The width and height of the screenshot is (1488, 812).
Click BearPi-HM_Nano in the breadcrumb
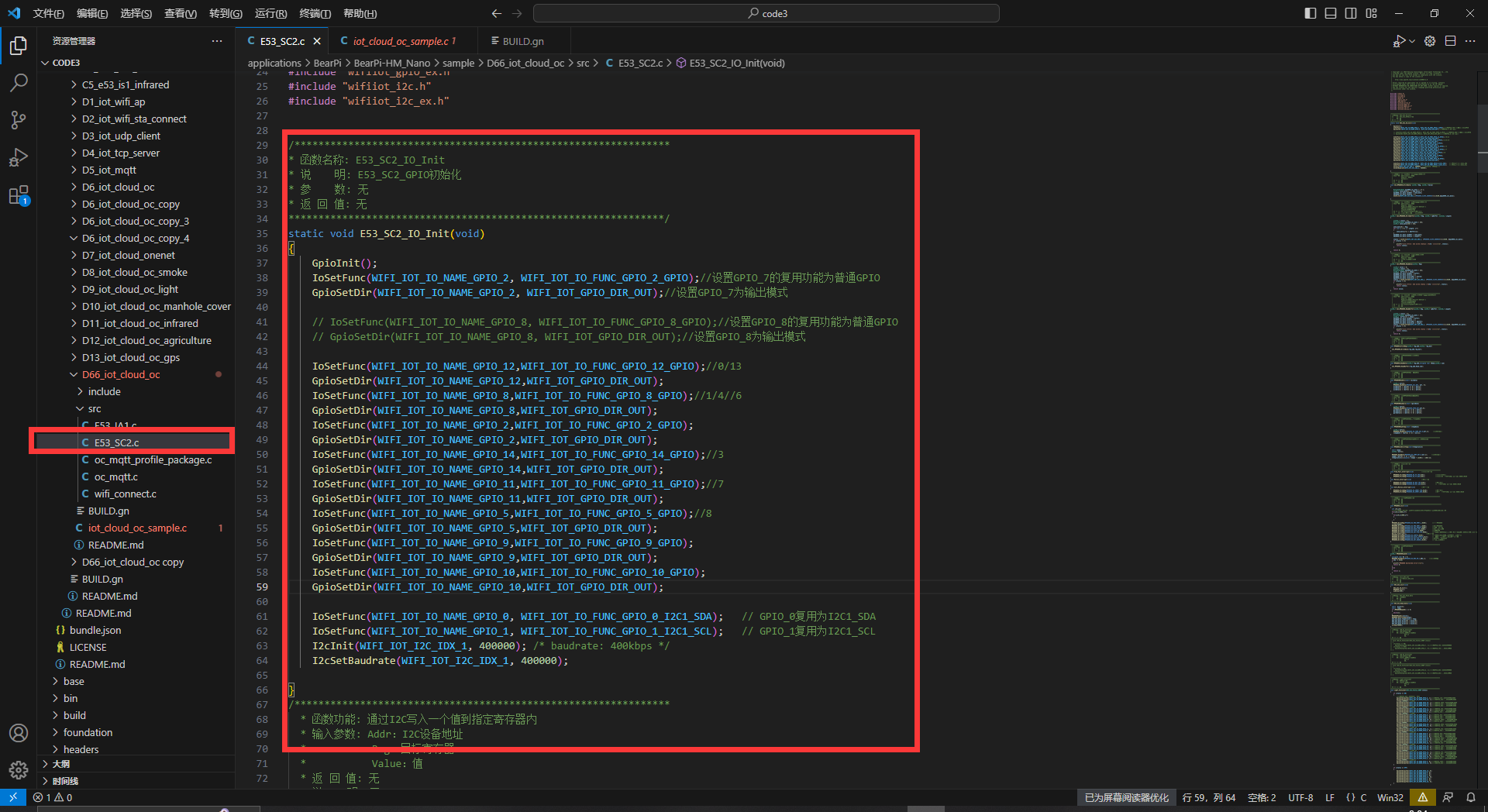pyautogui.click(x=391, y=63)
